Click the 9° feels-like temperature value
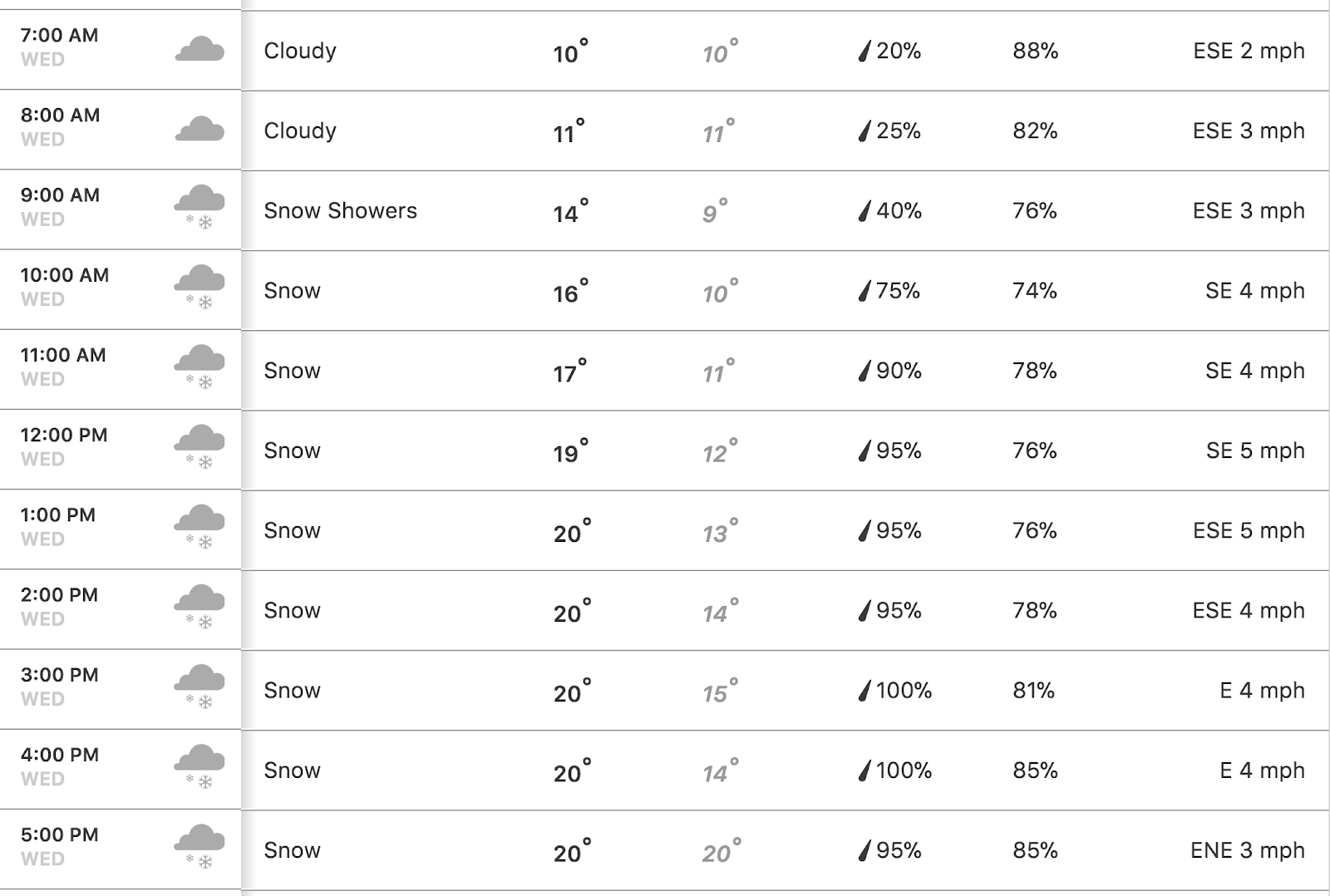This screenshot has width=1330, height=896. (x=715, y=211)
